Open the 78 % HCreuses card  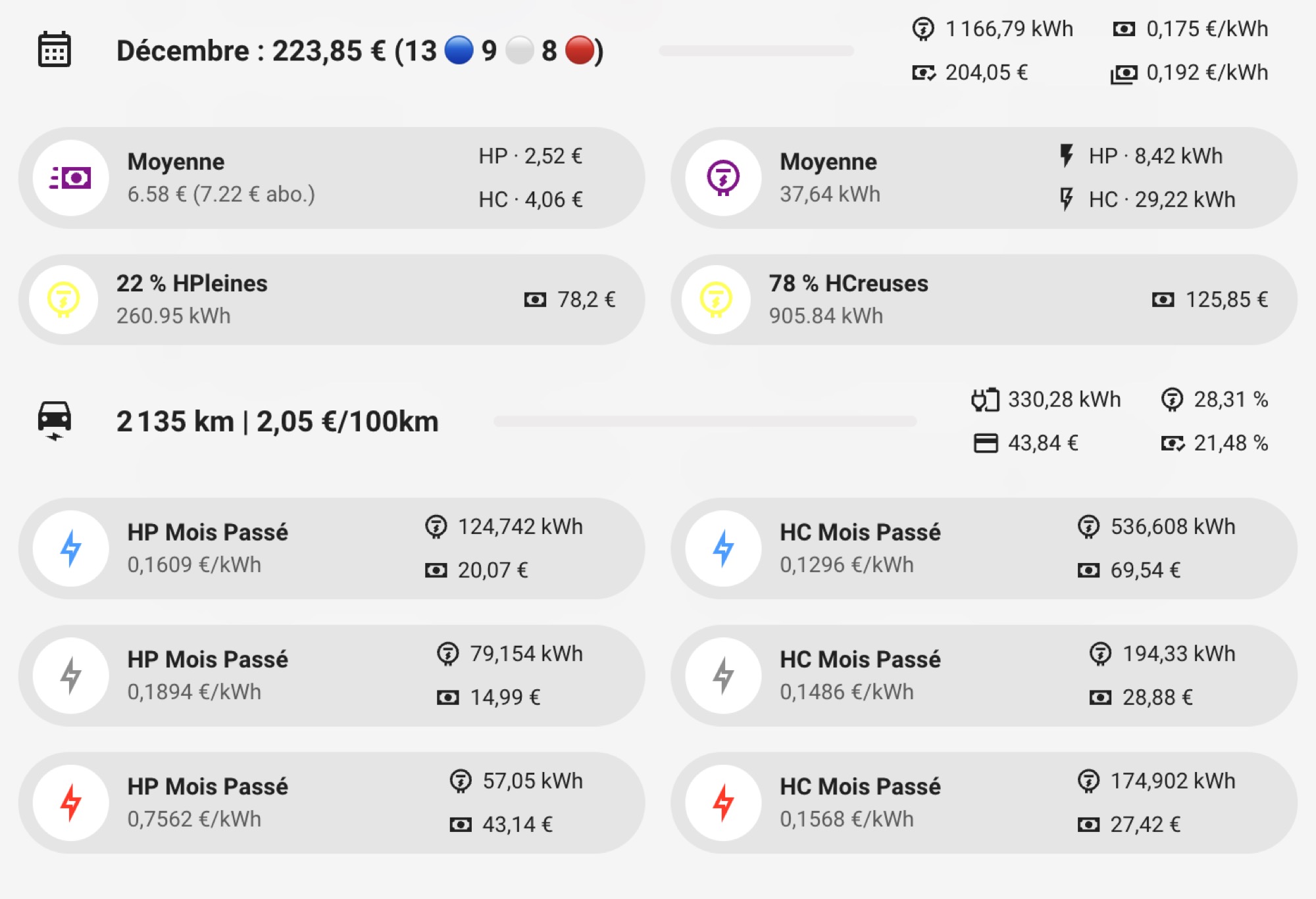tap(984, 299)
